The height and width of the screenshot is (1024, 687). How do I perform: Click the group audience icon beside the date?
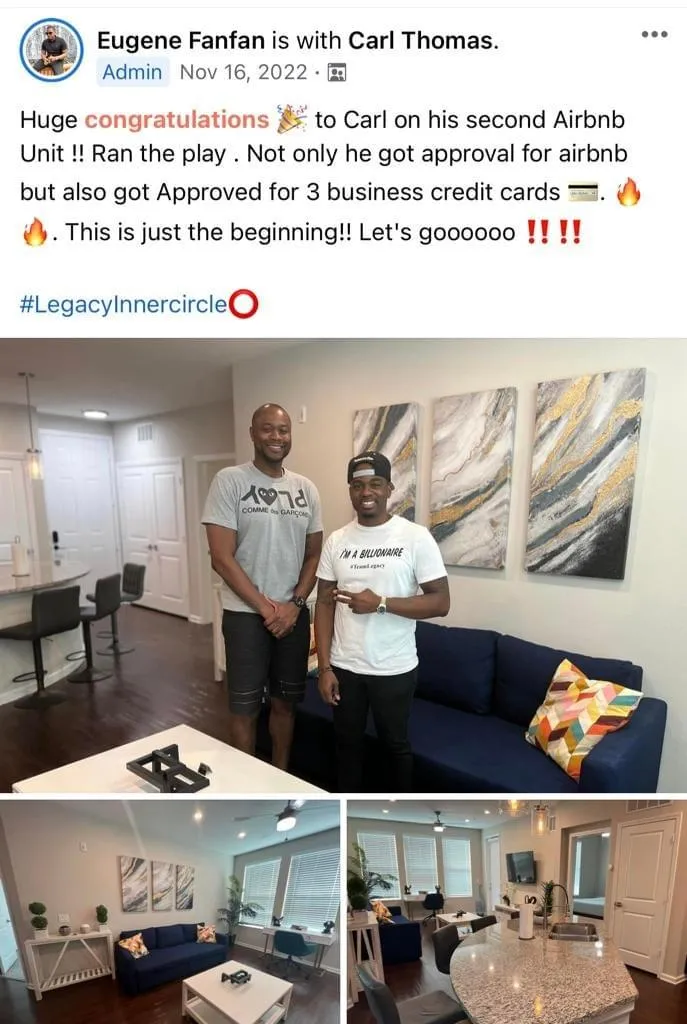(x=336, y=72)
